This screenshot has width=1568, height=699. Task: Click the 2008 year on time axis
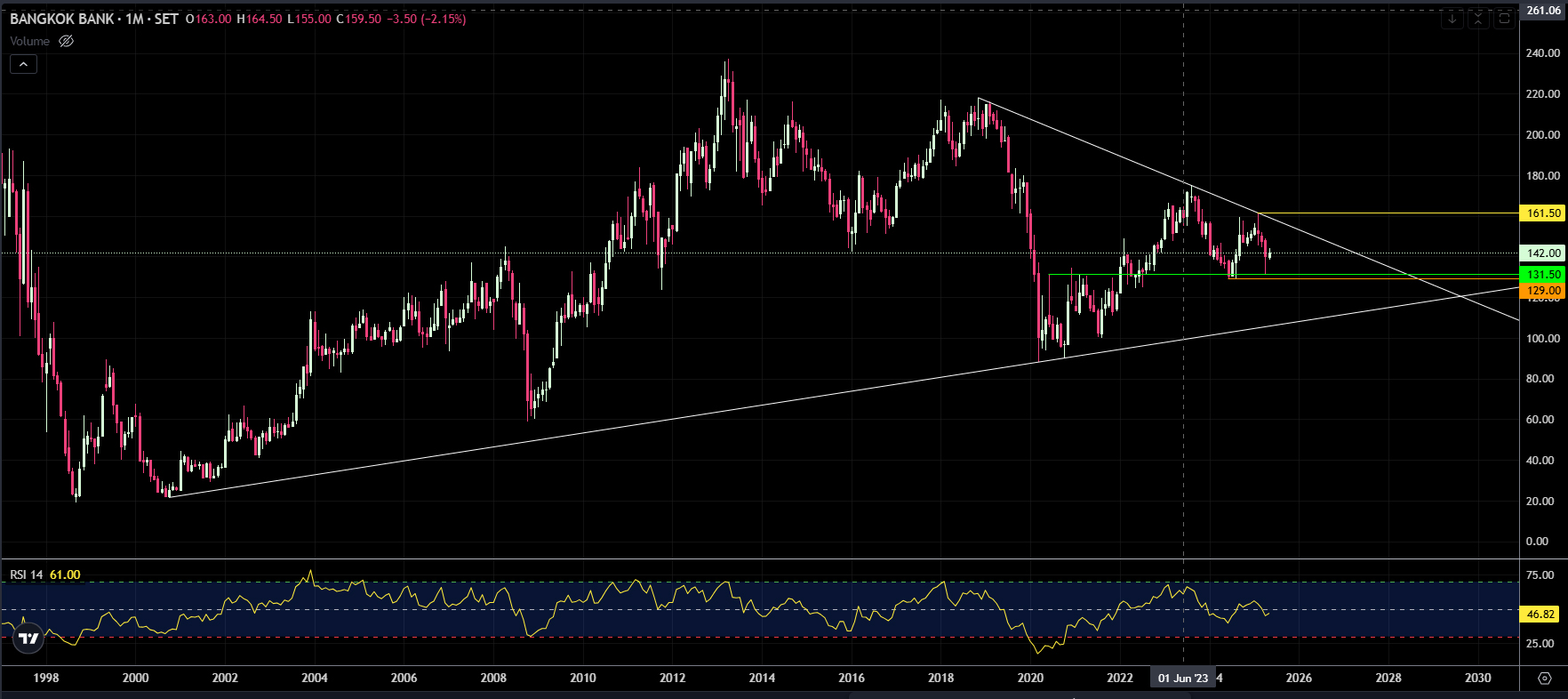click(493, 678)
